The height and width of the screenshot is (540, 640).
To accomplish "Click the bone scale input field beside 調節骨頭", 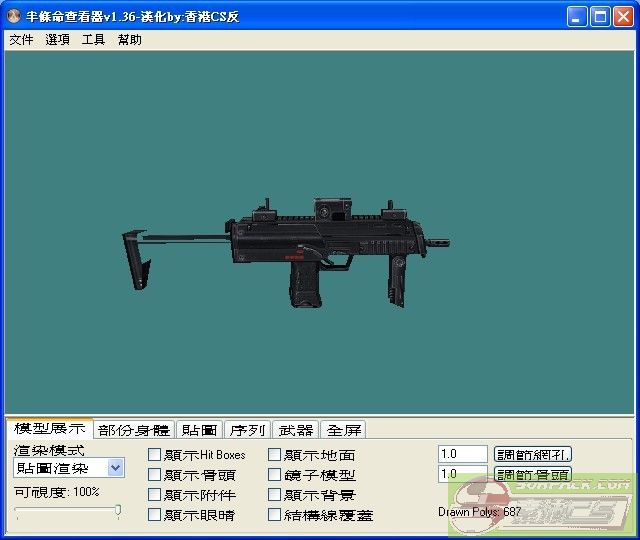I will pos(463,474).
